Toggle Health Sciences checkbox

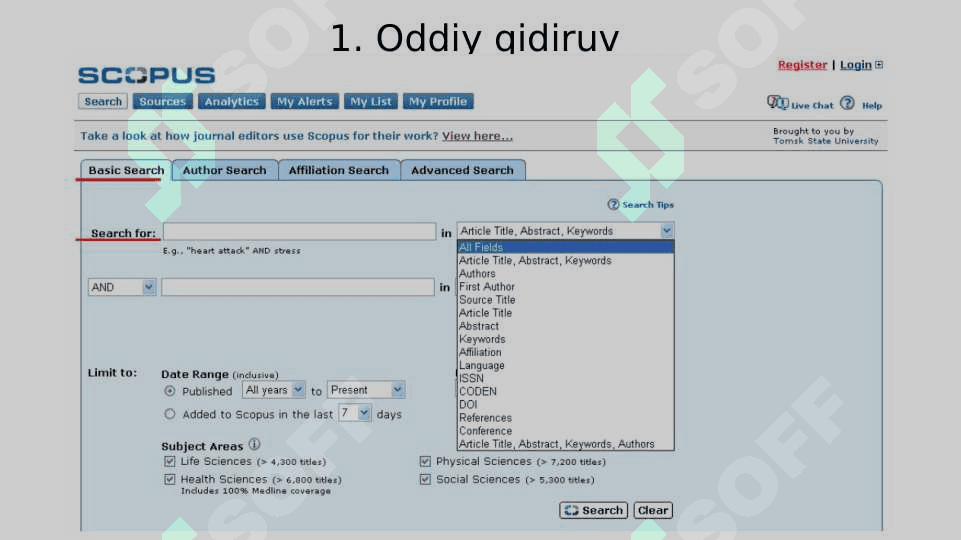tap(170, 479)
